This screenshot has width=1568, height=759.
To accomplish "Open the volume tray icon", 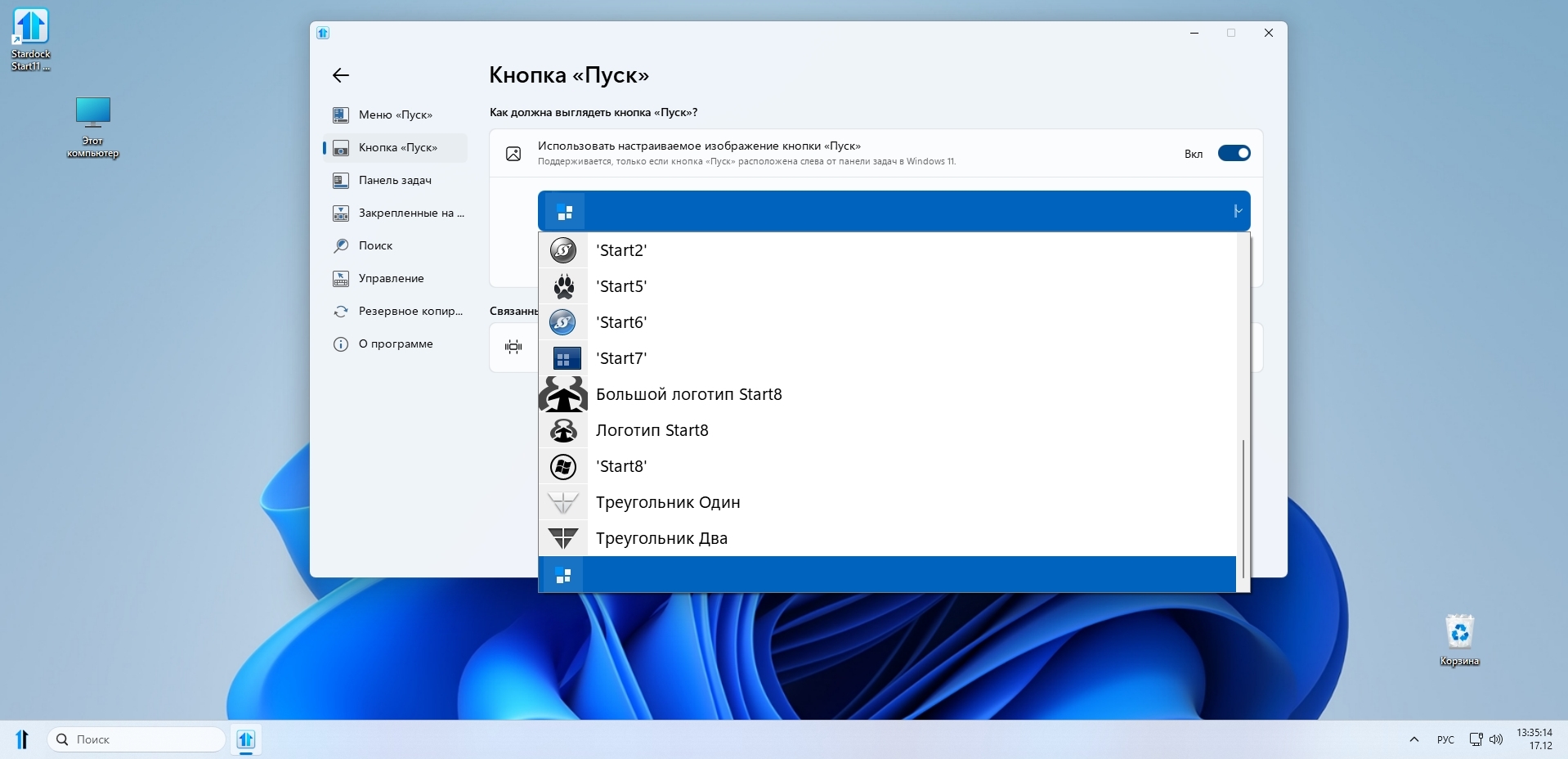I will tap(1496, 739).
